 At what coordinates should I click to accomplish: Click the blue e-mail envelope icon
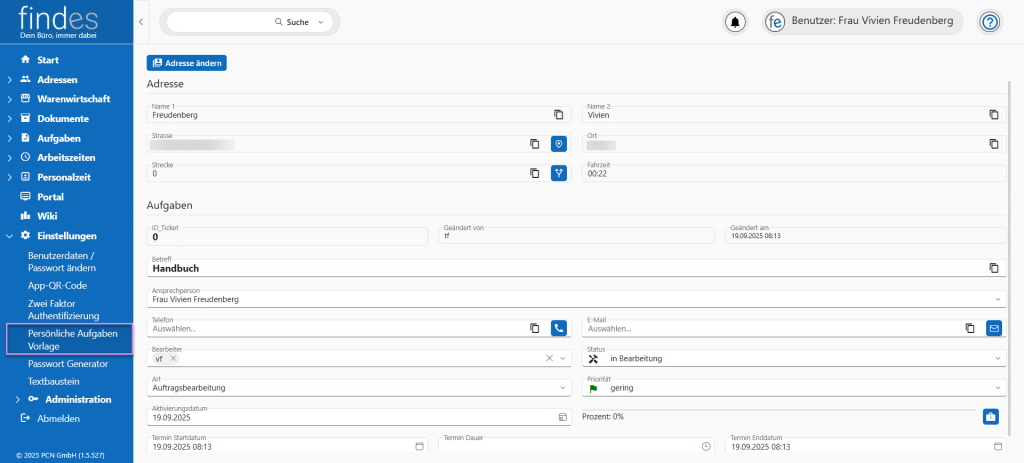(x=993, y=327)
